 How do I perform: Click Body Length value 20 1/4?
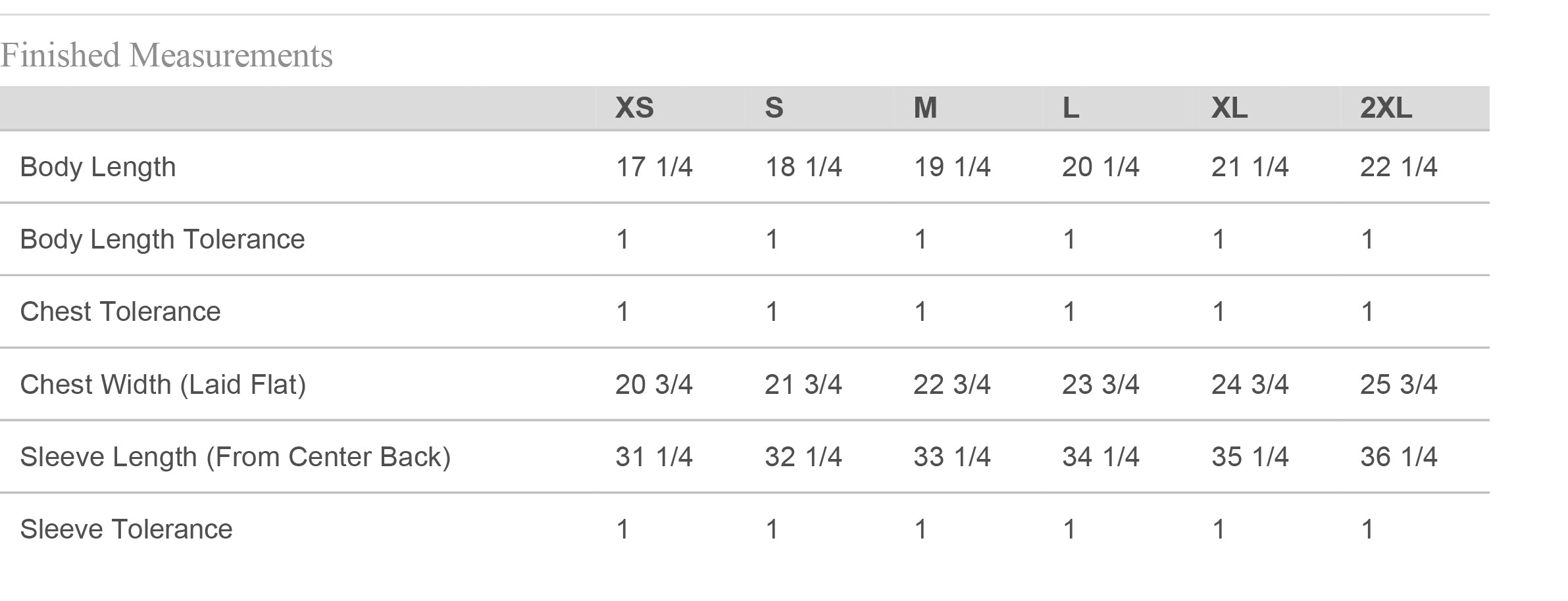[1100, 167]
